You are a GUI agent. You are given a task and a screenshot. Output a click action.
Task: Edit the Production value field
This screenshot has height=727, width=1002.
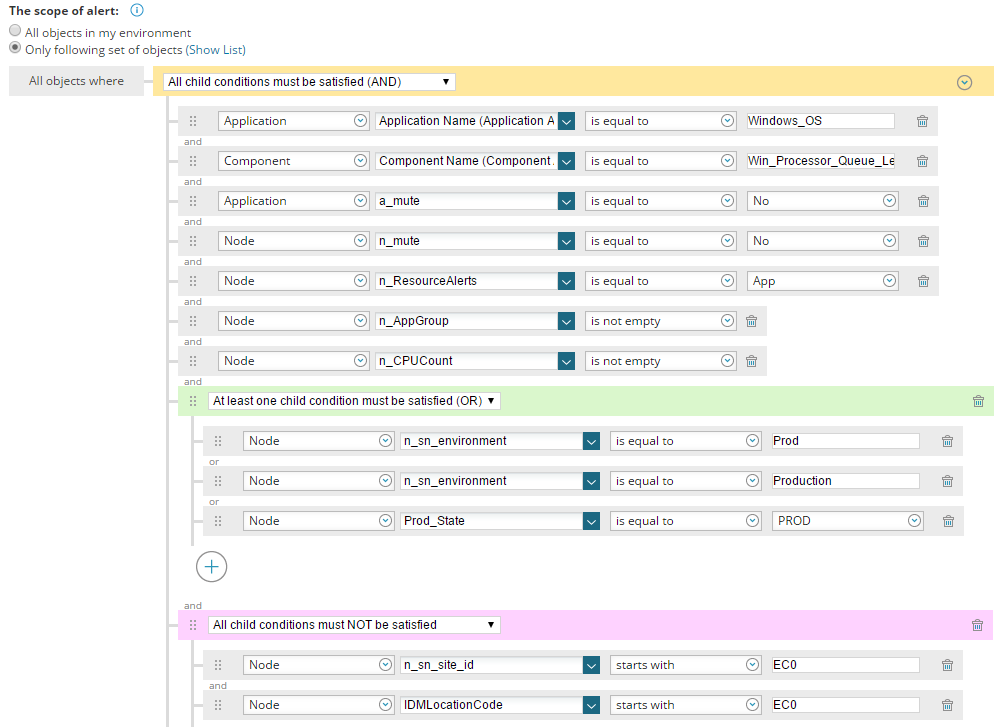coord(845,481)
